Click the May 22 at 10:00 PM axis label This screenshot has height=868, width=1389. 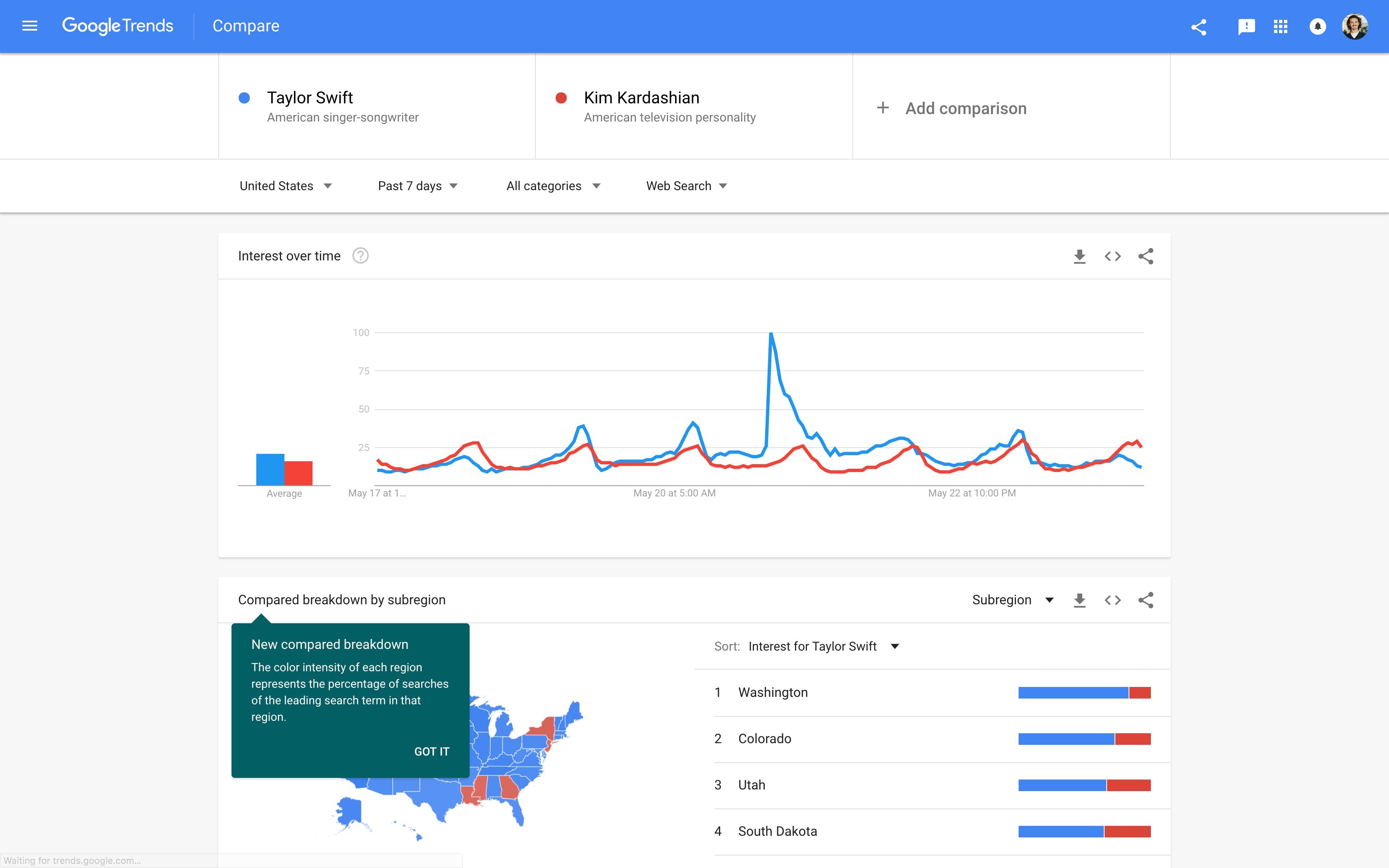[972, 493]
